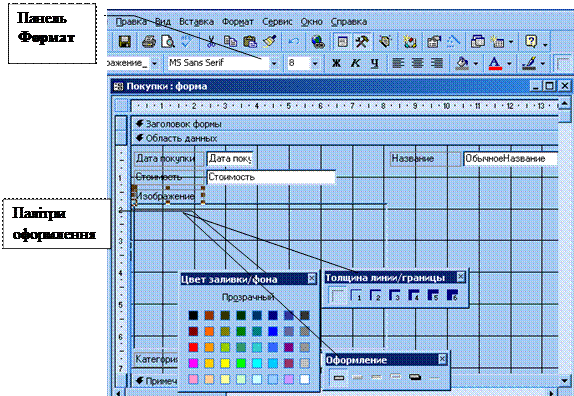Open the Properties sheet icon
Viewport: 574px width, 396px height.
point(434,42)
